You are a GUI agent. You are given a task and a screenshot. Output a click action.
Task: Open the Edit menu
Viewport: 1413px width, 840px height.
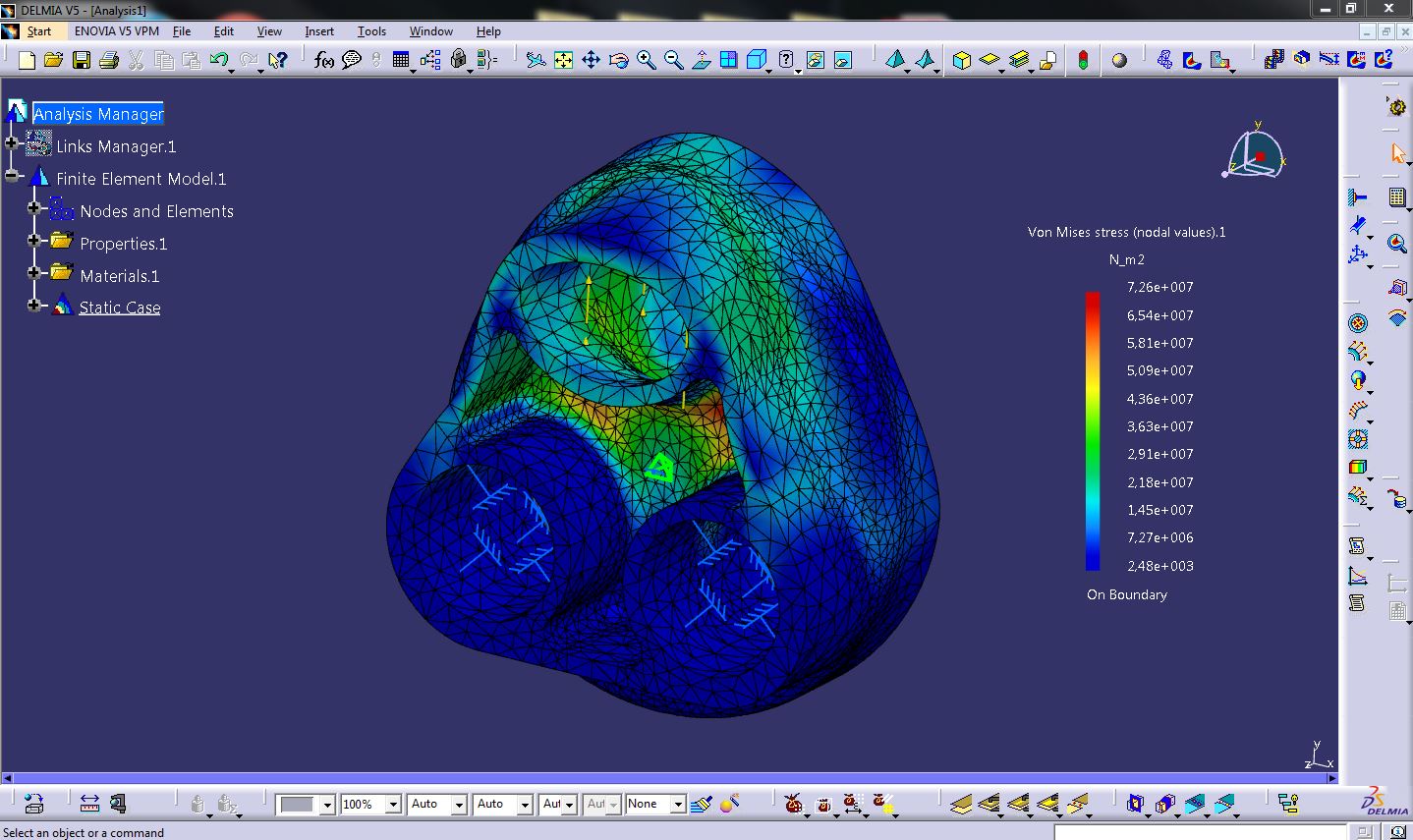pos(224,31)
